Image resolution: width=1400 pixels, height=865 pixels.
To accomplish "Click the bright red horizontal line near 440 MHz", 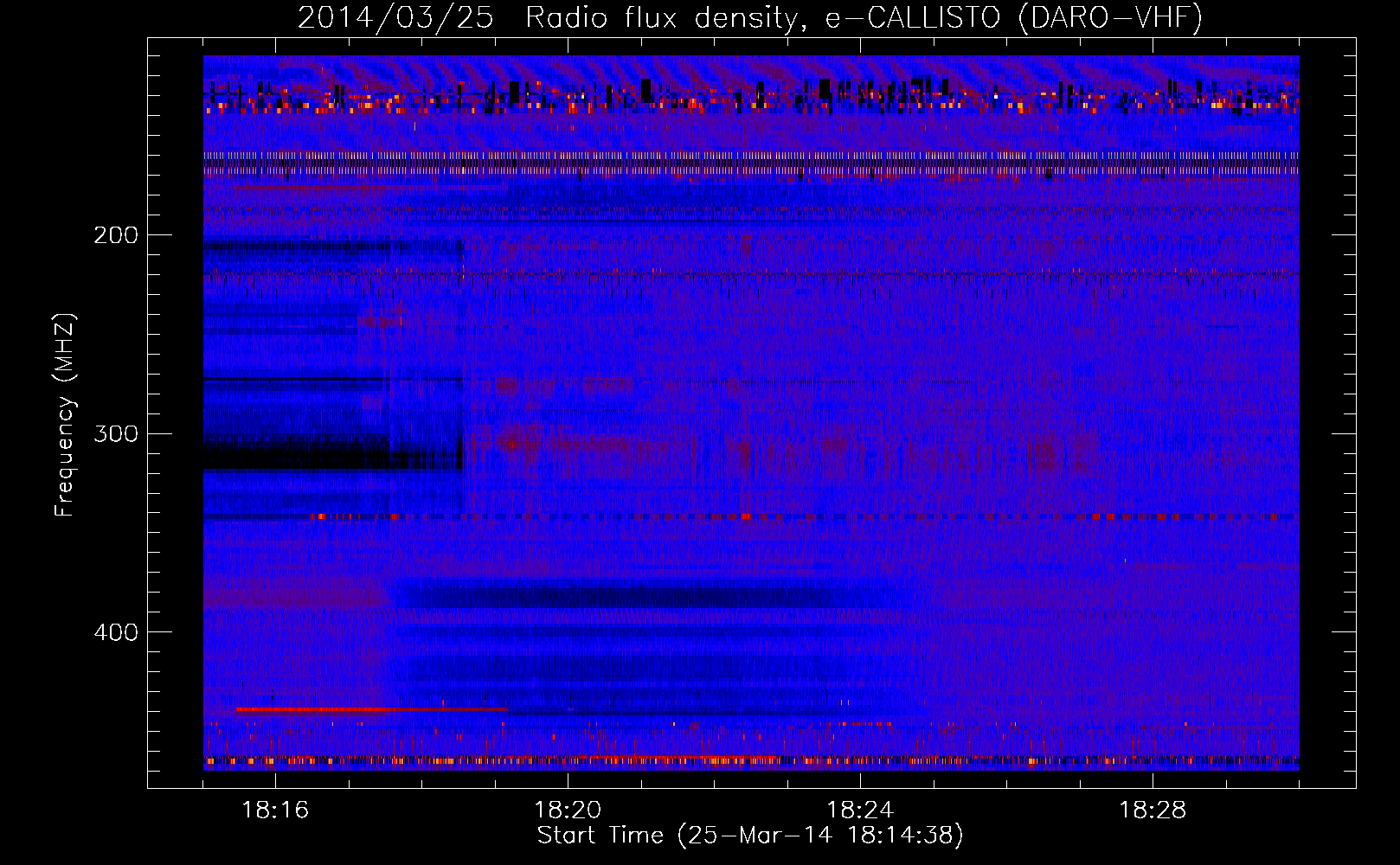I will (x=372, y=709).
